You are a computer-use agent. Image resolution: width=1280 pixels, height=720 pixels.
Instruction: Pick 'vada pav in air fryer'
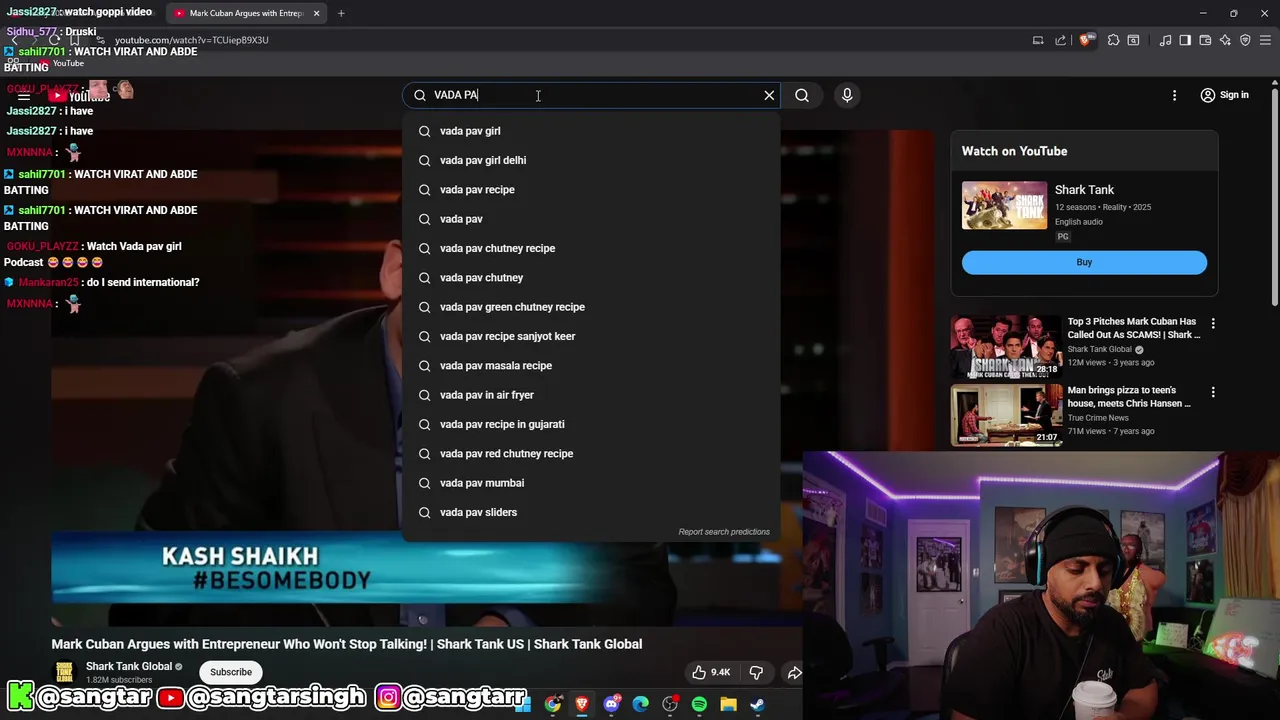[x=591, y=395]
